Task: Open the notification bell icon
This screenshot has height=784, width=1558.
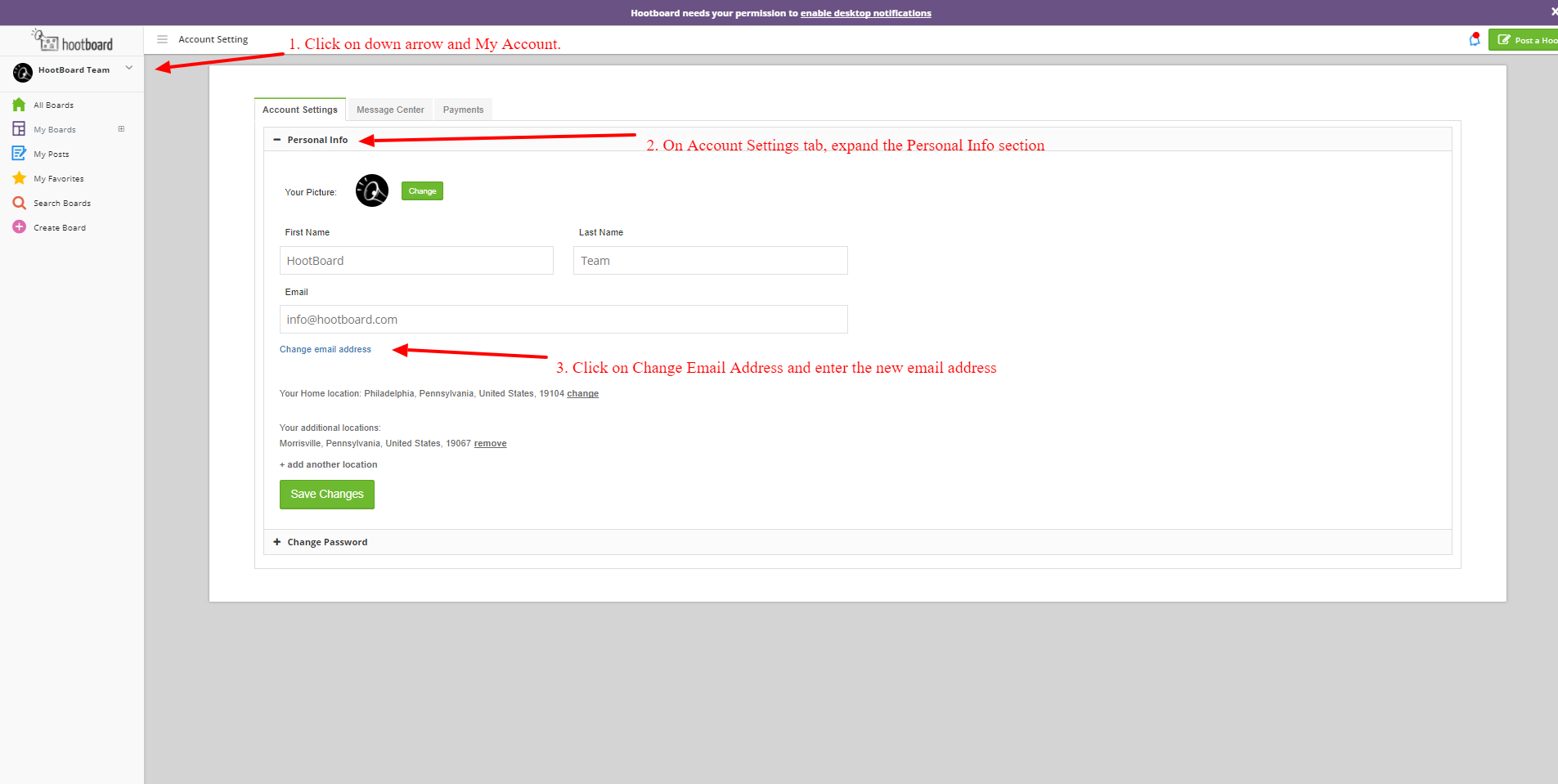Action: [1474, 39]
